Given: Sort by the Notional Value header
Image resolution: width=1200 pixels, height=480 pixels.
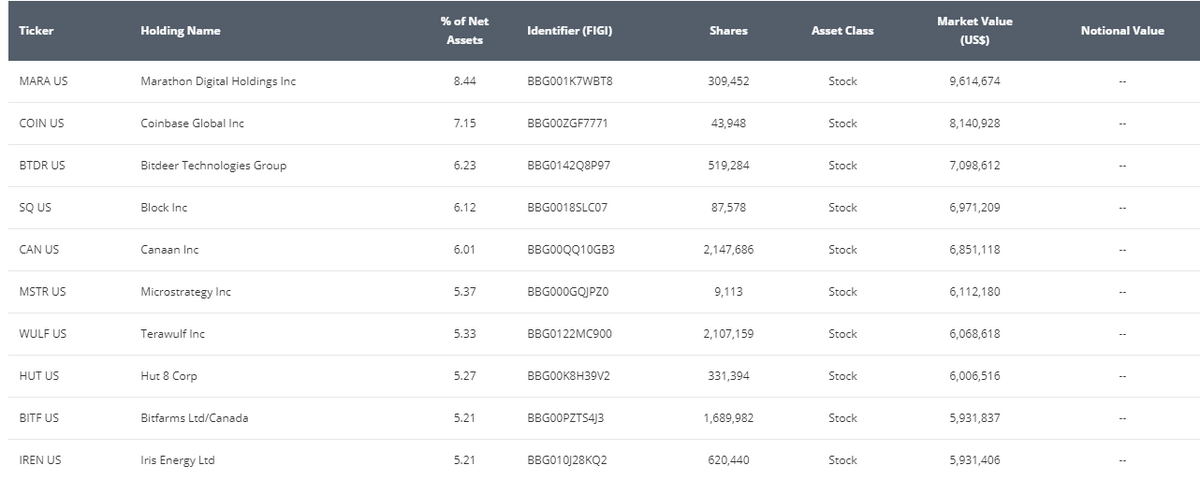Looking at the screenshot, I should (1122, 31).
